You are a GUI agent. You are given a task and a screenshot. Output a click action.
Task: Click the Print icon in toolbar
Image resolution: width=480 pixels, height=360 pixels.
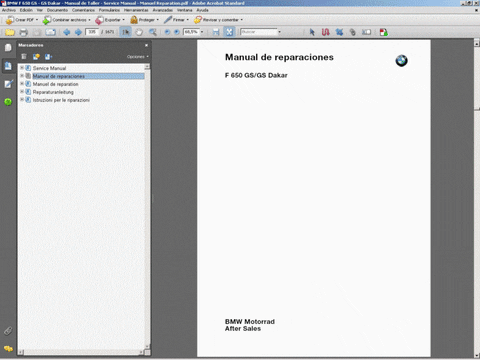(x=23, y=32)
